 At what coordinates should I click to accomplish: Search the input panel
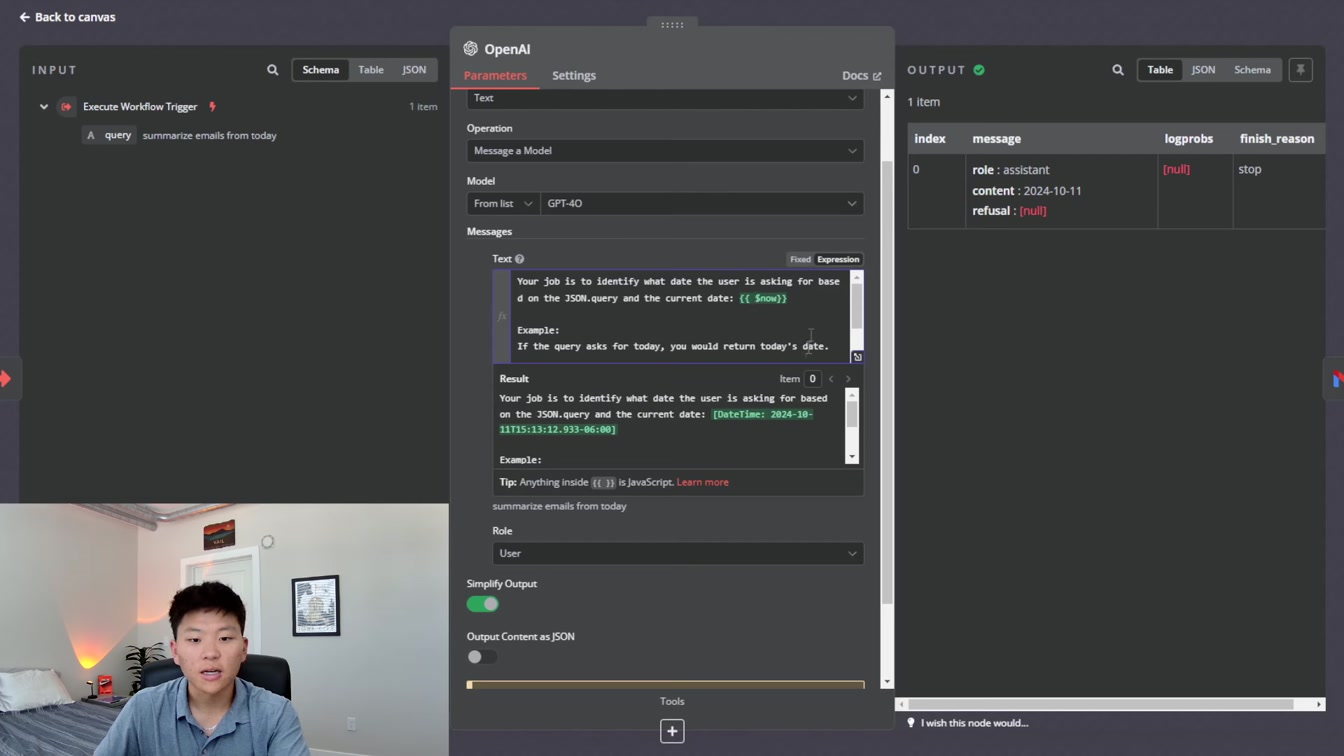(273, 70)
